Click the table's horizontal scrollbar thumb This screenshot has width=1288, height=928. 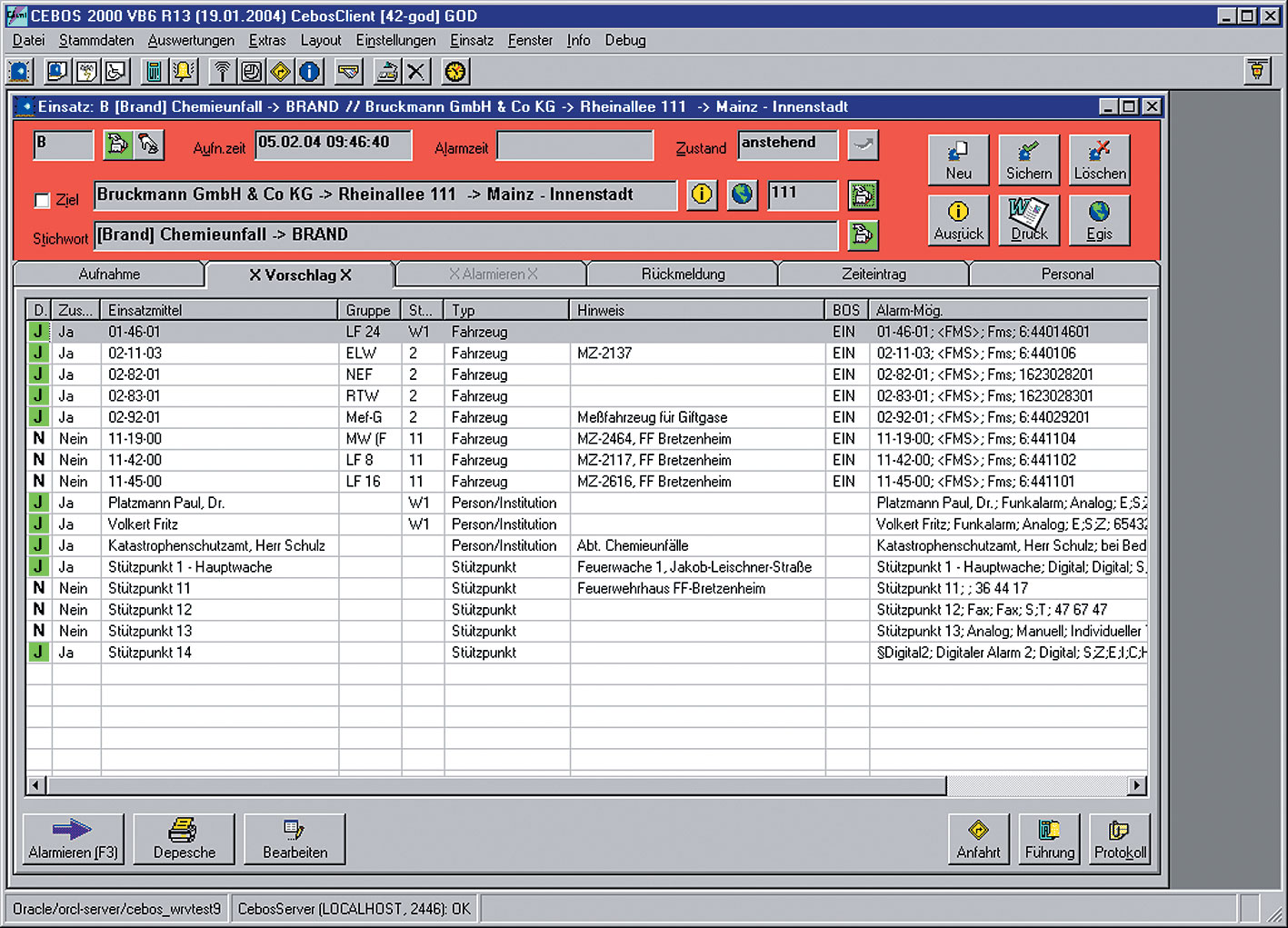coord(495,785)
